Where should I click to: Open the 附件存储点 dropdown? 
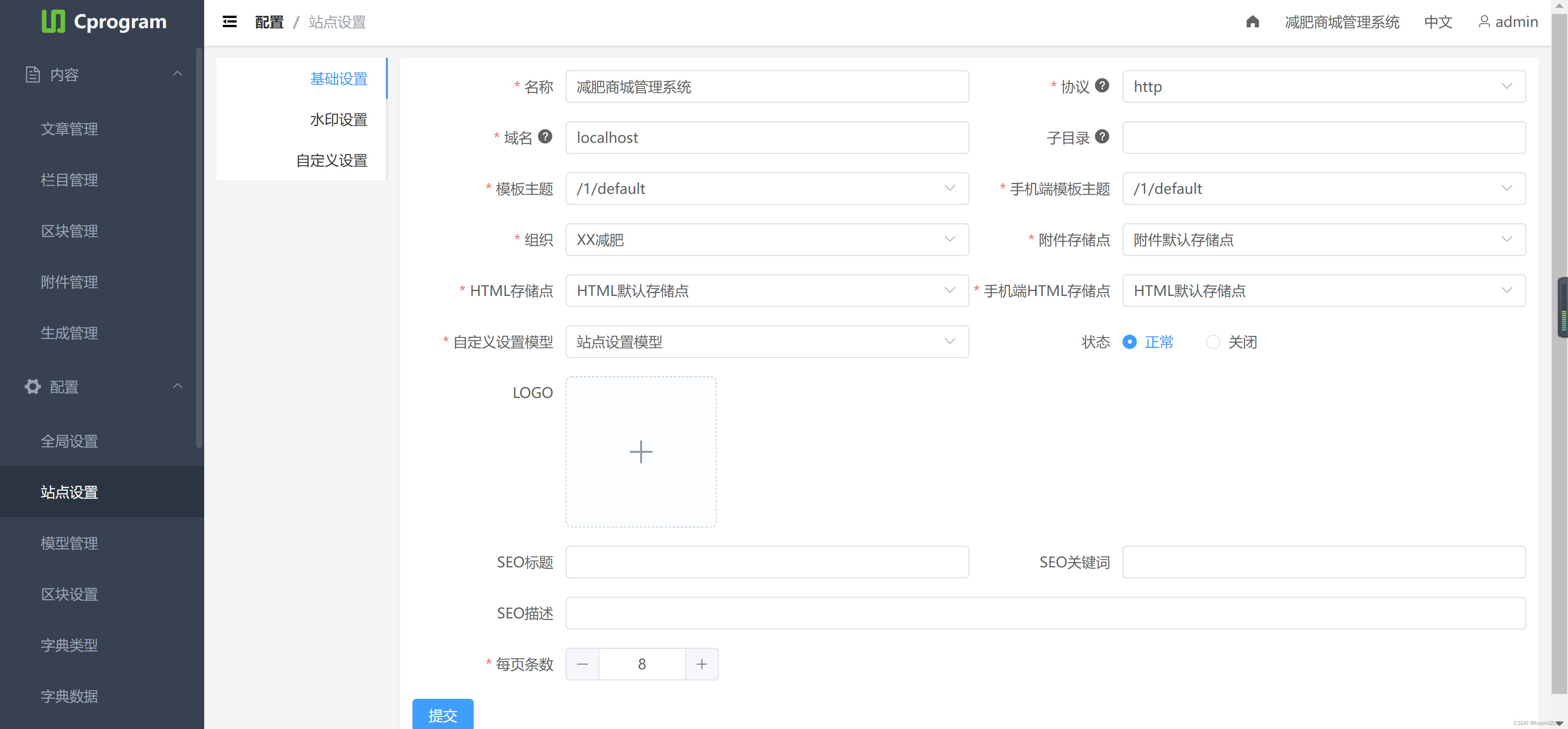pos(1324,240)
